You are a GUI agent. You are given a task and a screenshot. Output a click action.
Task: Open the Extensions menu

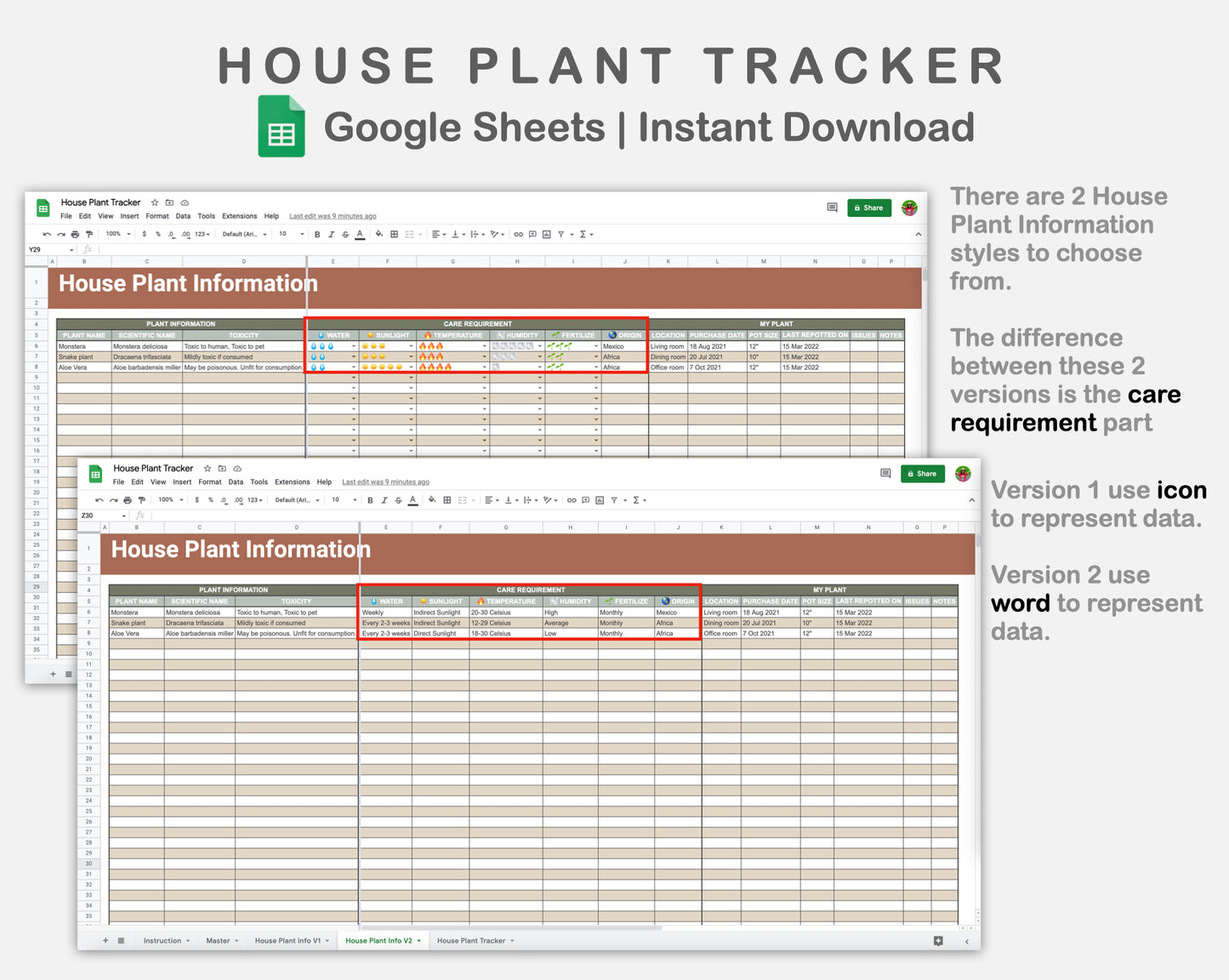coord(292,481)
